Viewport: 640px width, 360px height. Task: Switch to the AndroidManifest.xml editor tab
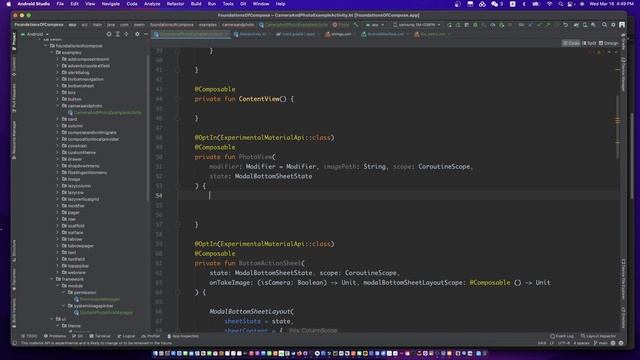pos(383,34)
